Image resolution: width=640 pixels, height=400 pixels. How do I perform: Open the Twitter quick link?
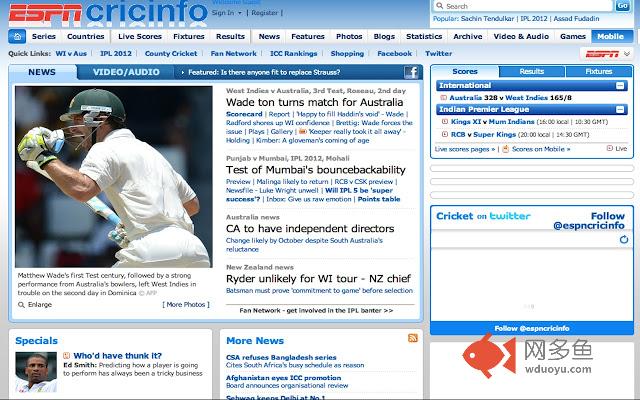tap(438, 53)
